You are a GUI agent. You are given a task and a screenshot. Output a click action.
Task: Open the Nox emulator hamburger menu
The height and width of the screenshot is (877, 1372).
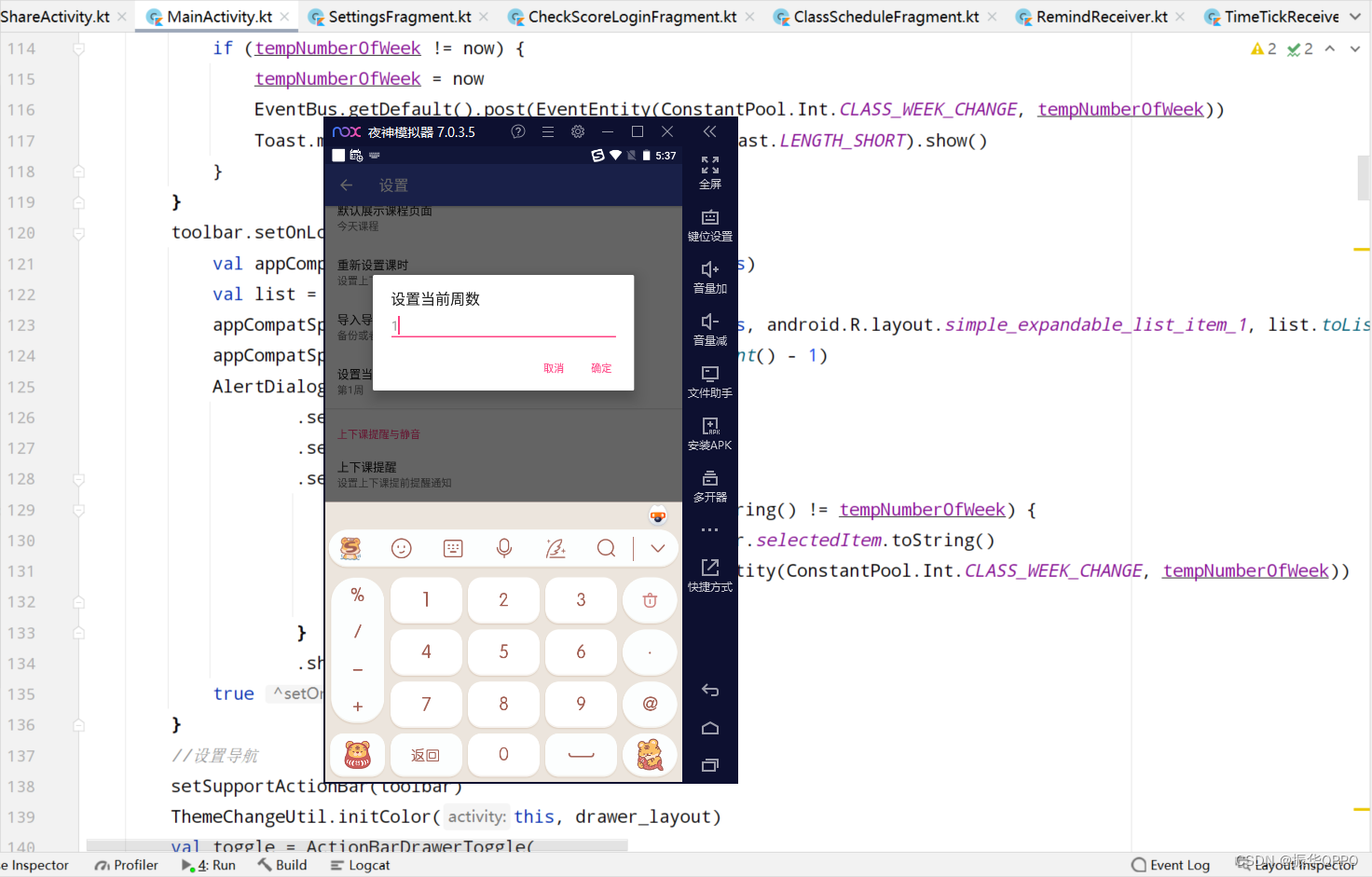548,131
